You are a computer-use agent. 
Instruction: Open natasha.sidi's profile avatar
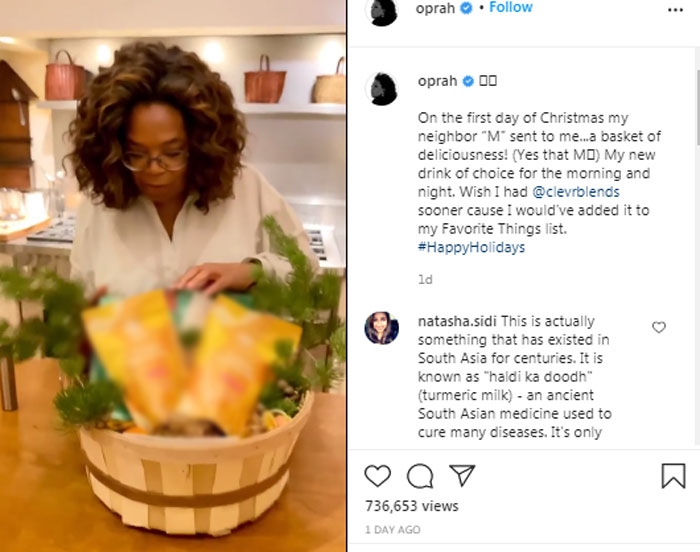[x=382, y=328]
